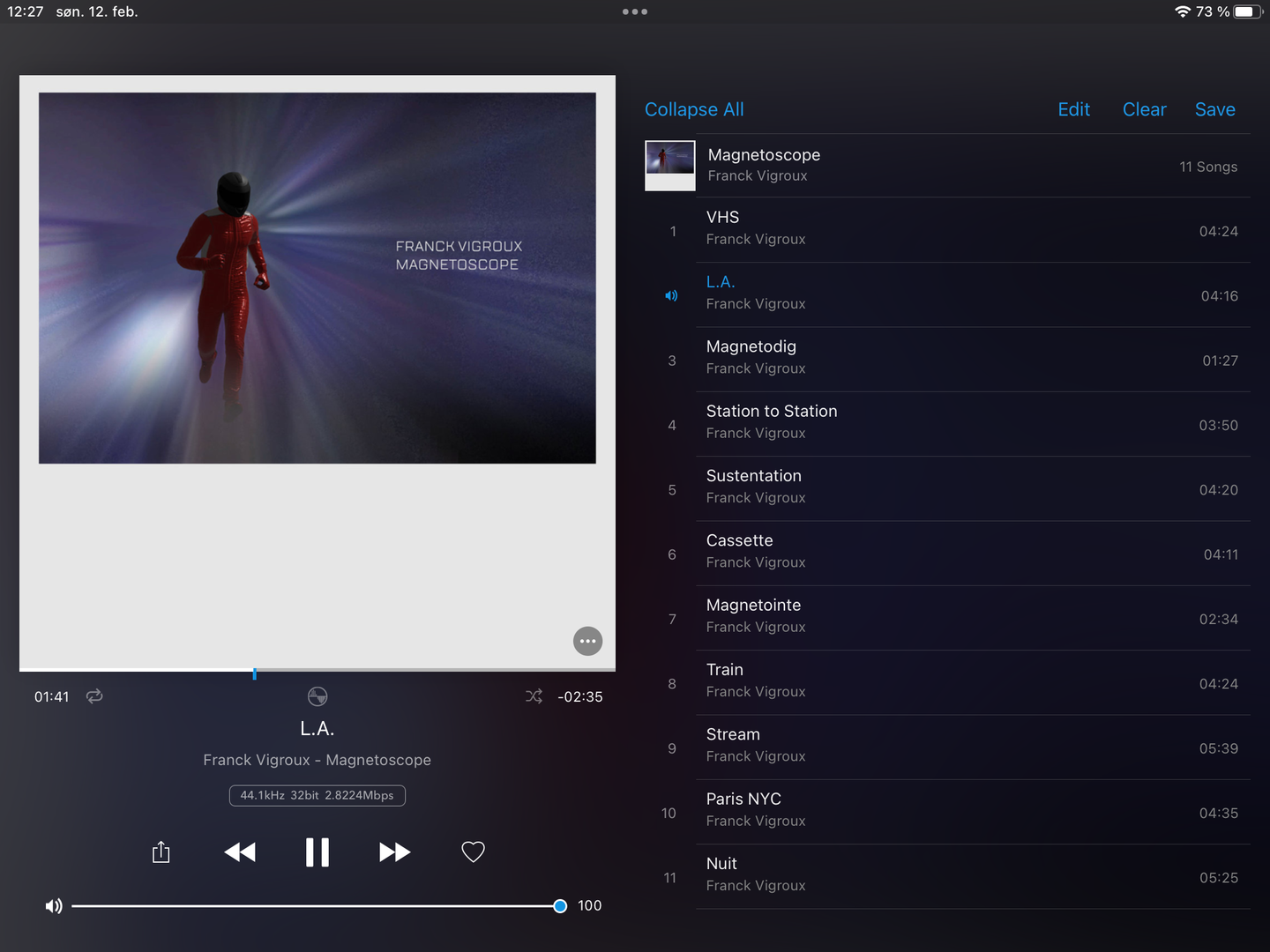Select the track L.A. in the list

click(948, 295)
